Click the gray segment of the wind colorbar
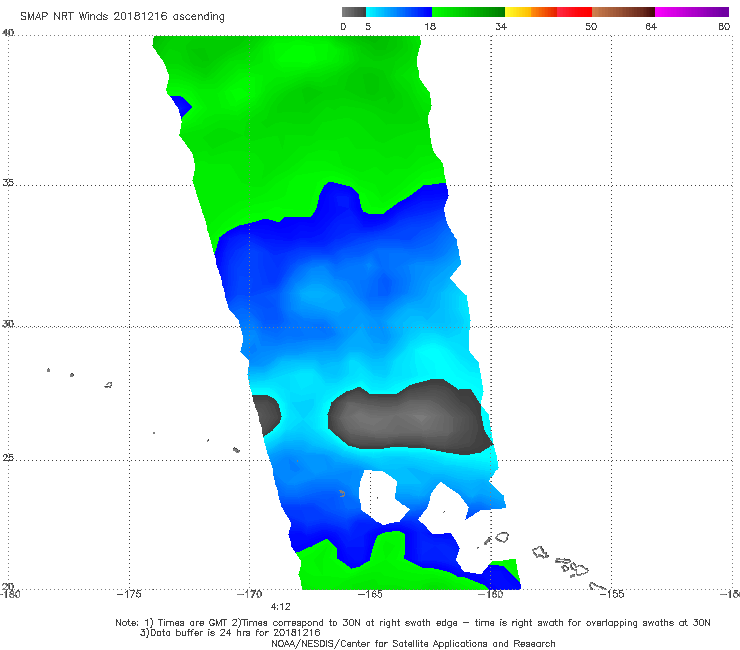The image size is (740, 650). [x=354, y=12]
